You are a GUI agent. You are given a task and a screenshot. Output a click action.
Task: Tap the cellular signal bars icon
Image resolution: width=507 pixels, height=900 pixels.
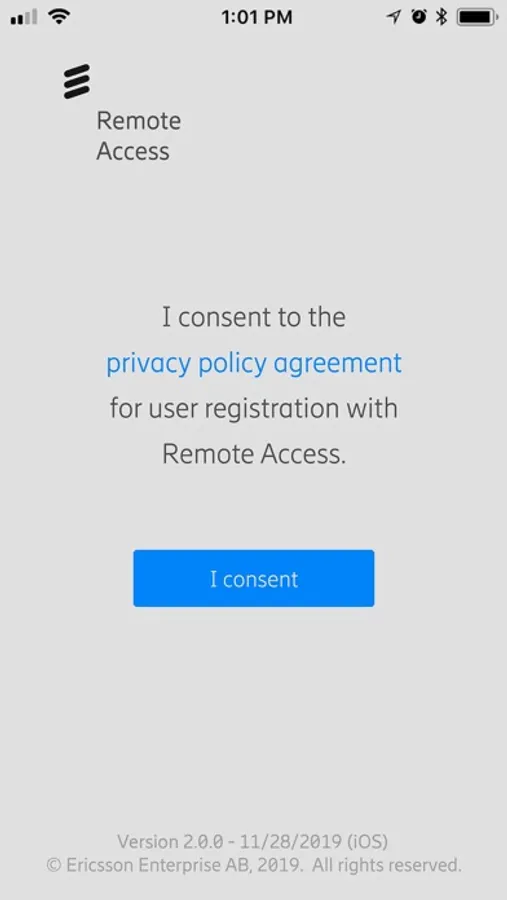coord(24,18)
